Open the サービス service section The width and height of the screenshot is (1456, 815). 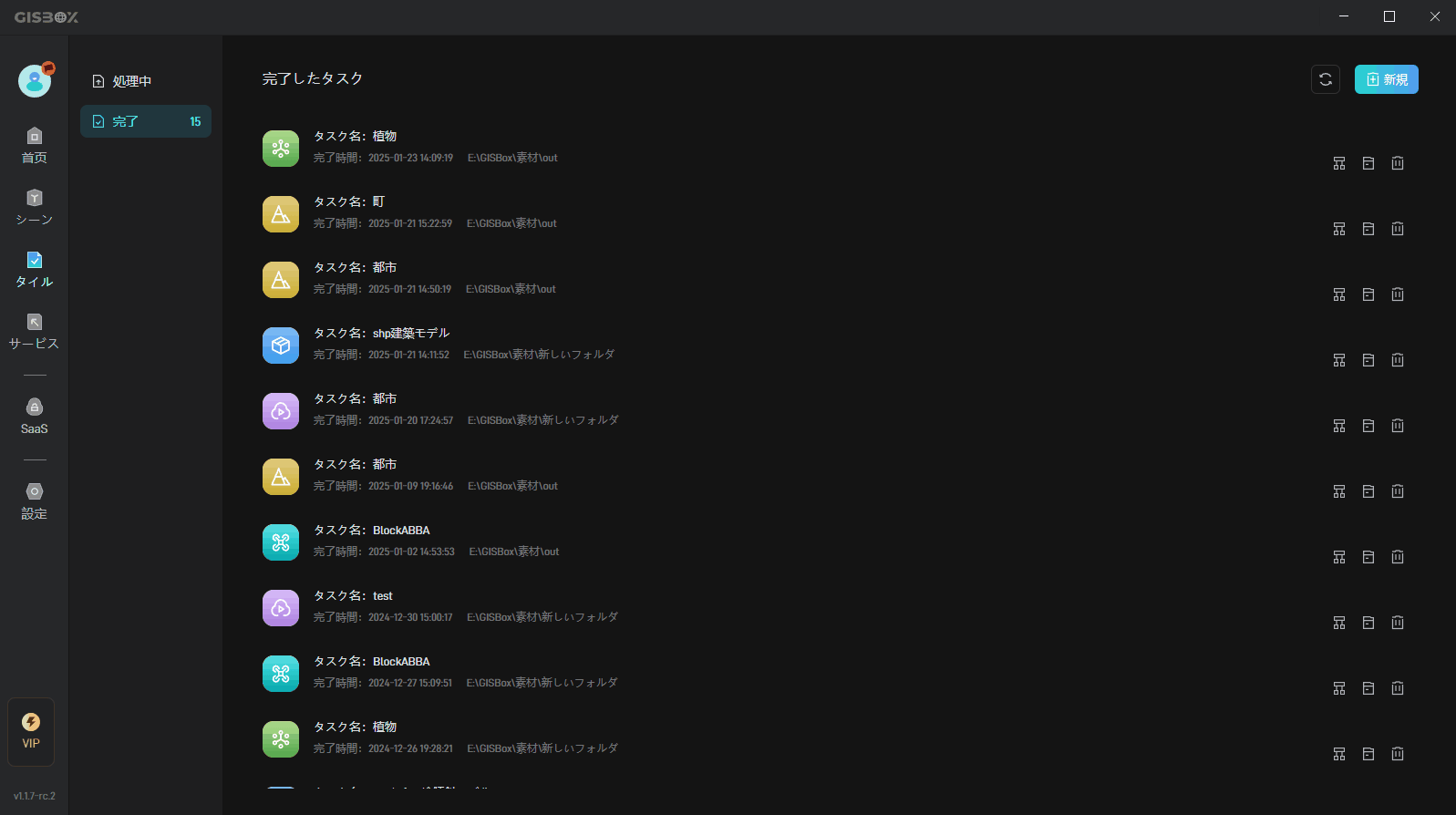34,332
